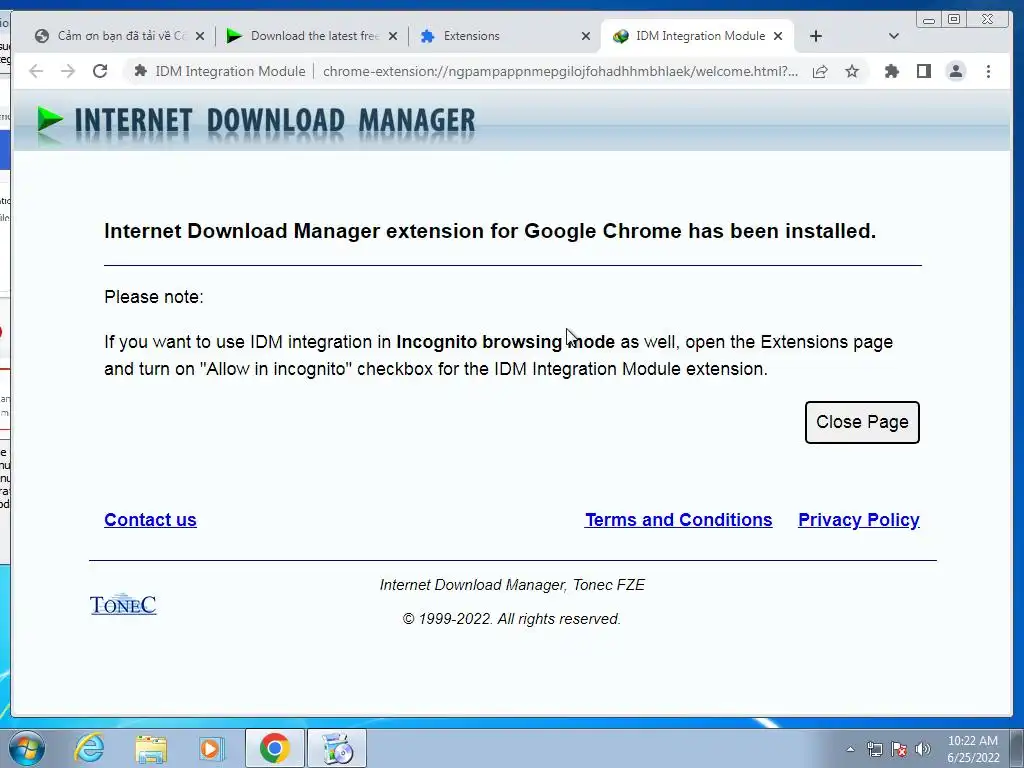Open a new tab with plus button
Image resolution: width=1024 pixels, height=768 pixels.
pyautogui.click(x=816, y=37)
